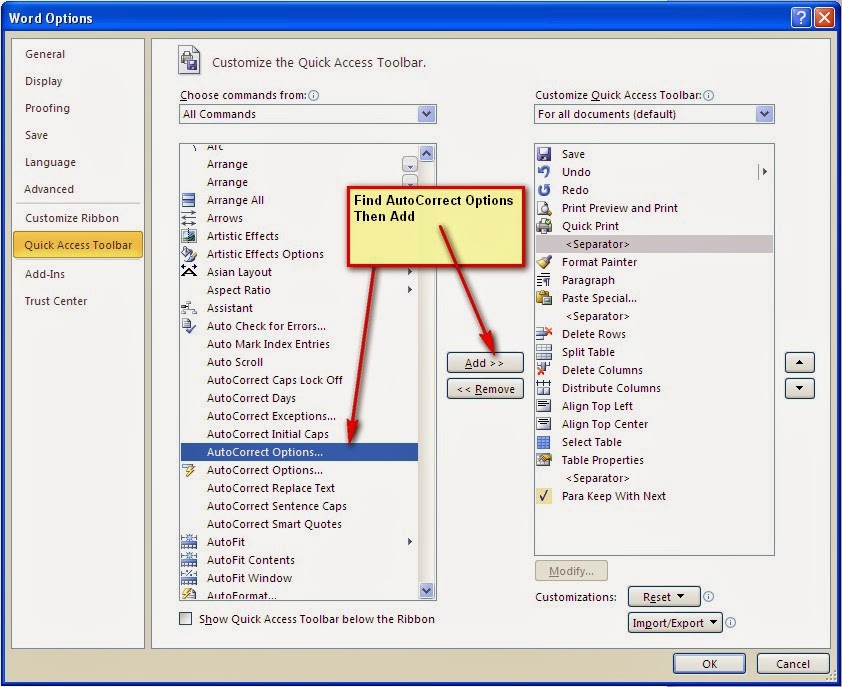Screen dimensions: 842x687
Task: Select the AutoFit Contents icon
Action: [188, 560]
